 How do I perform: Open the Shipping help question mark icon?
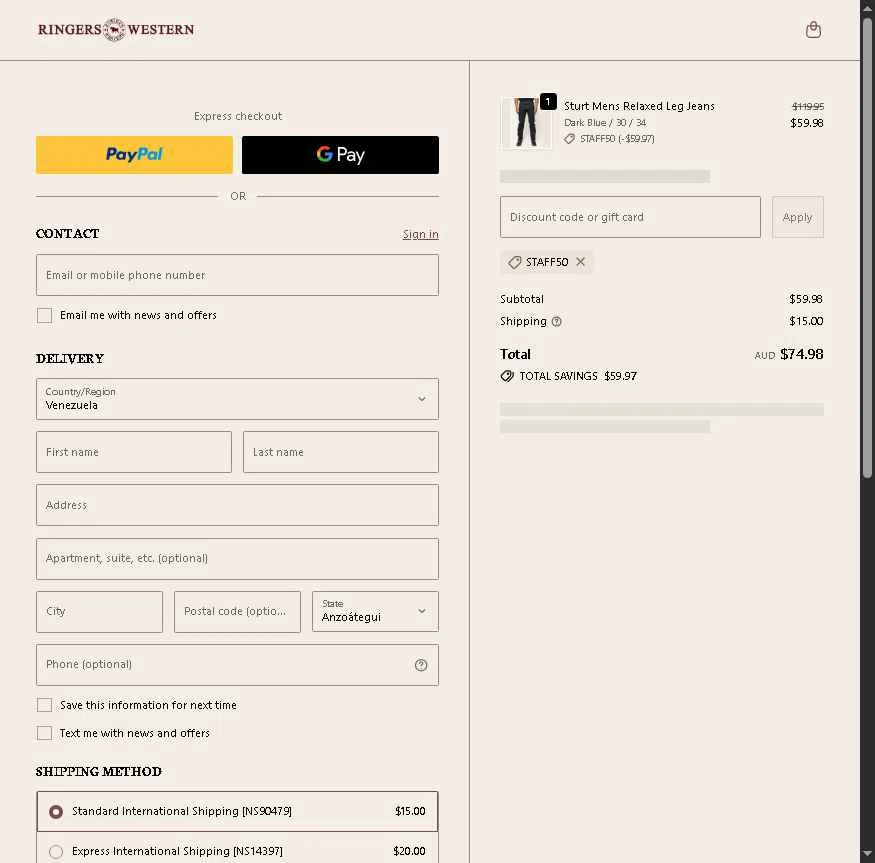[556, 322]
